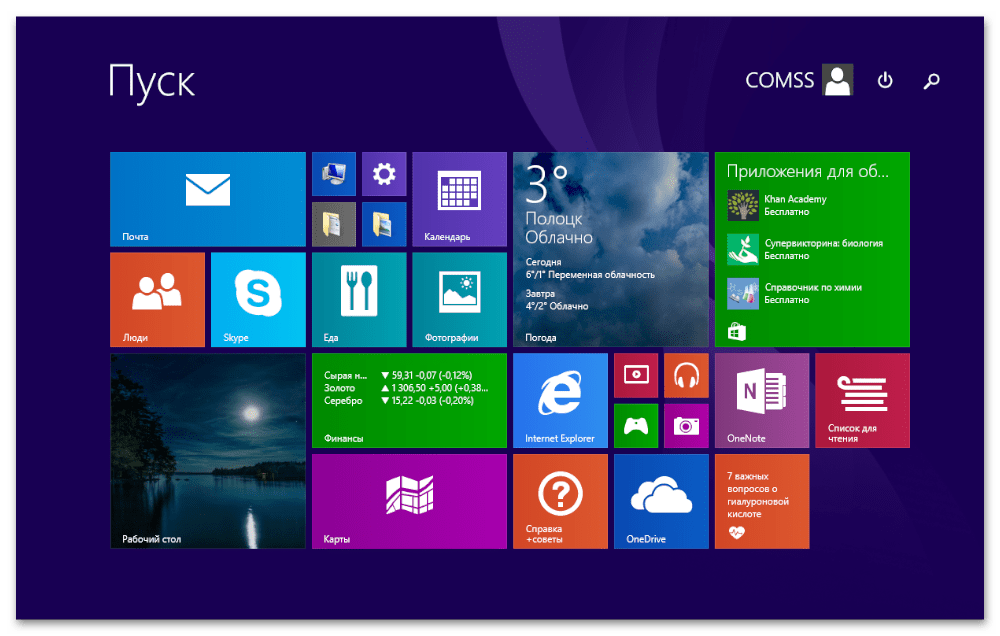Open the COMSS user account menu
Image resolution: width=1000 pixels, height=636 pixels.
(x=799, y=81)
